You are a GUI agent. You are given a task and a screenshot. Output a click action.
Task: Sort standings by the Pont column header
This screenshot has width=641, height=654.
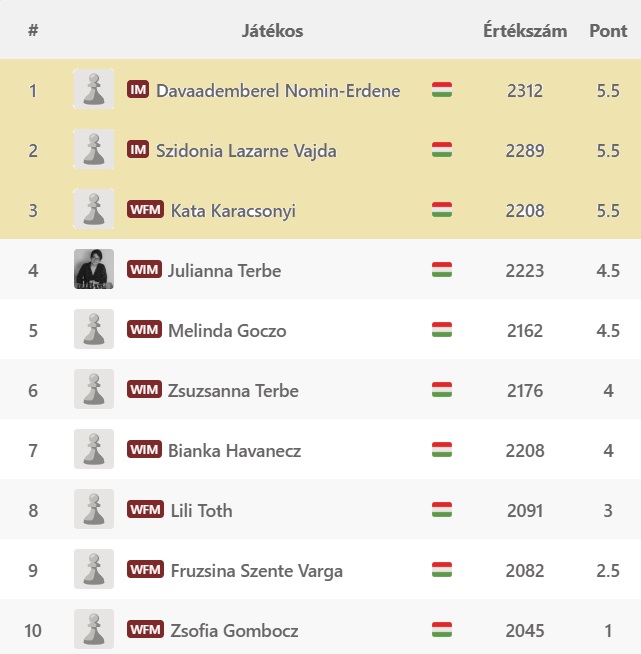pos(608,30)
